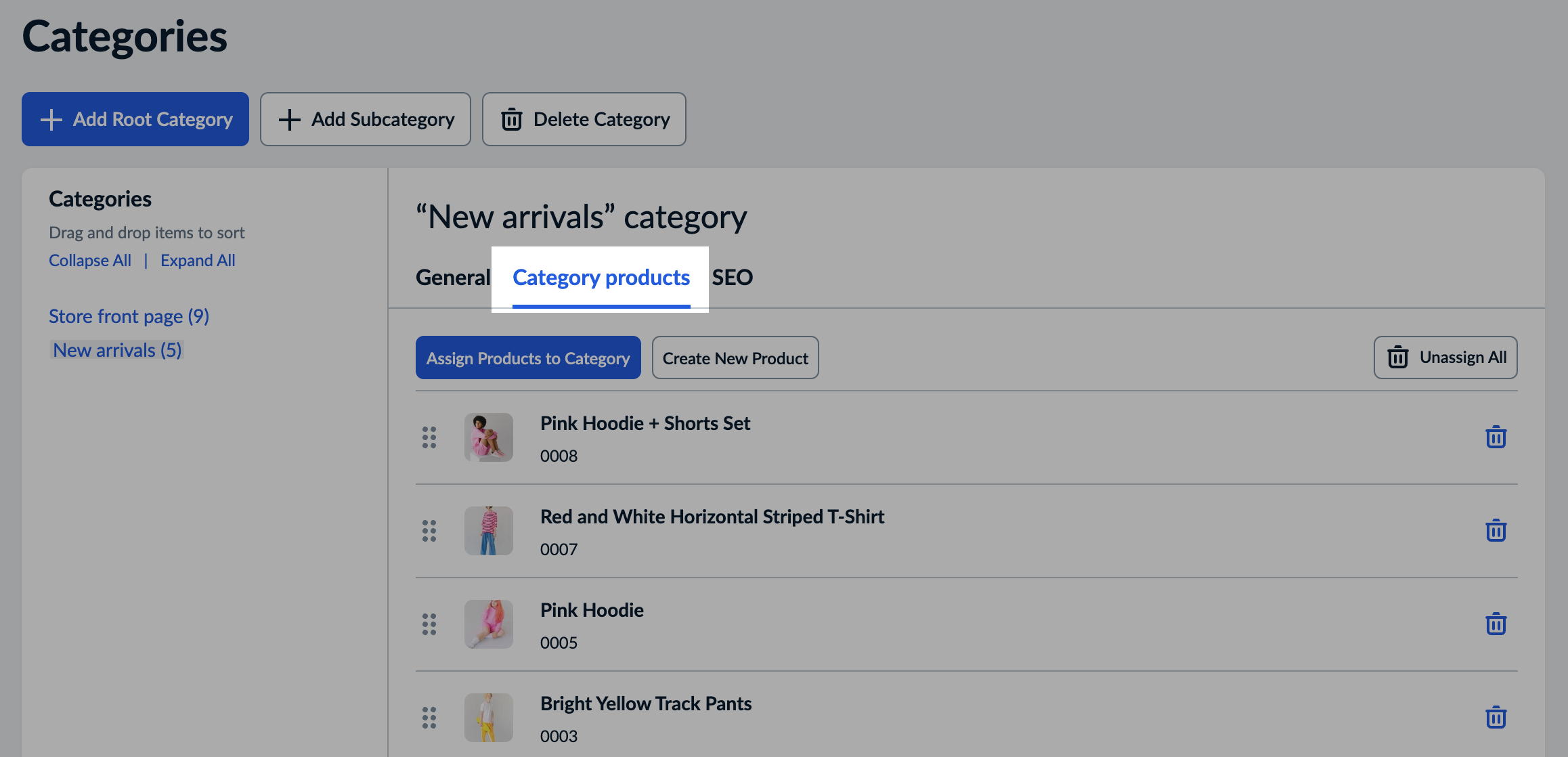The width and height of the screenshot is (1568, 757).
Task: Click Add Subcategory button
Action: point(366,119)
